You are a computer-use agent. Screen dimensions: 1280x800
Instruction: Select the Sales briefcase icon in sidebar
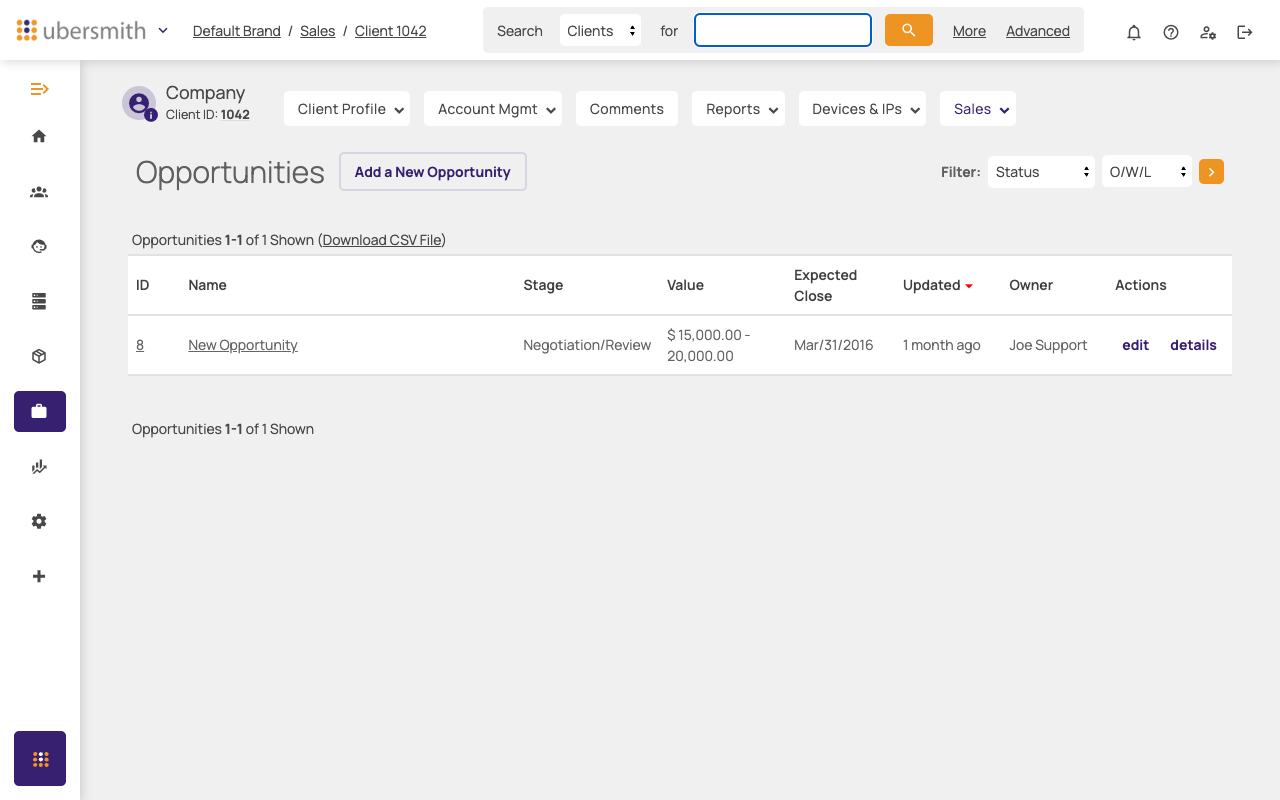(x=40, y=411)
